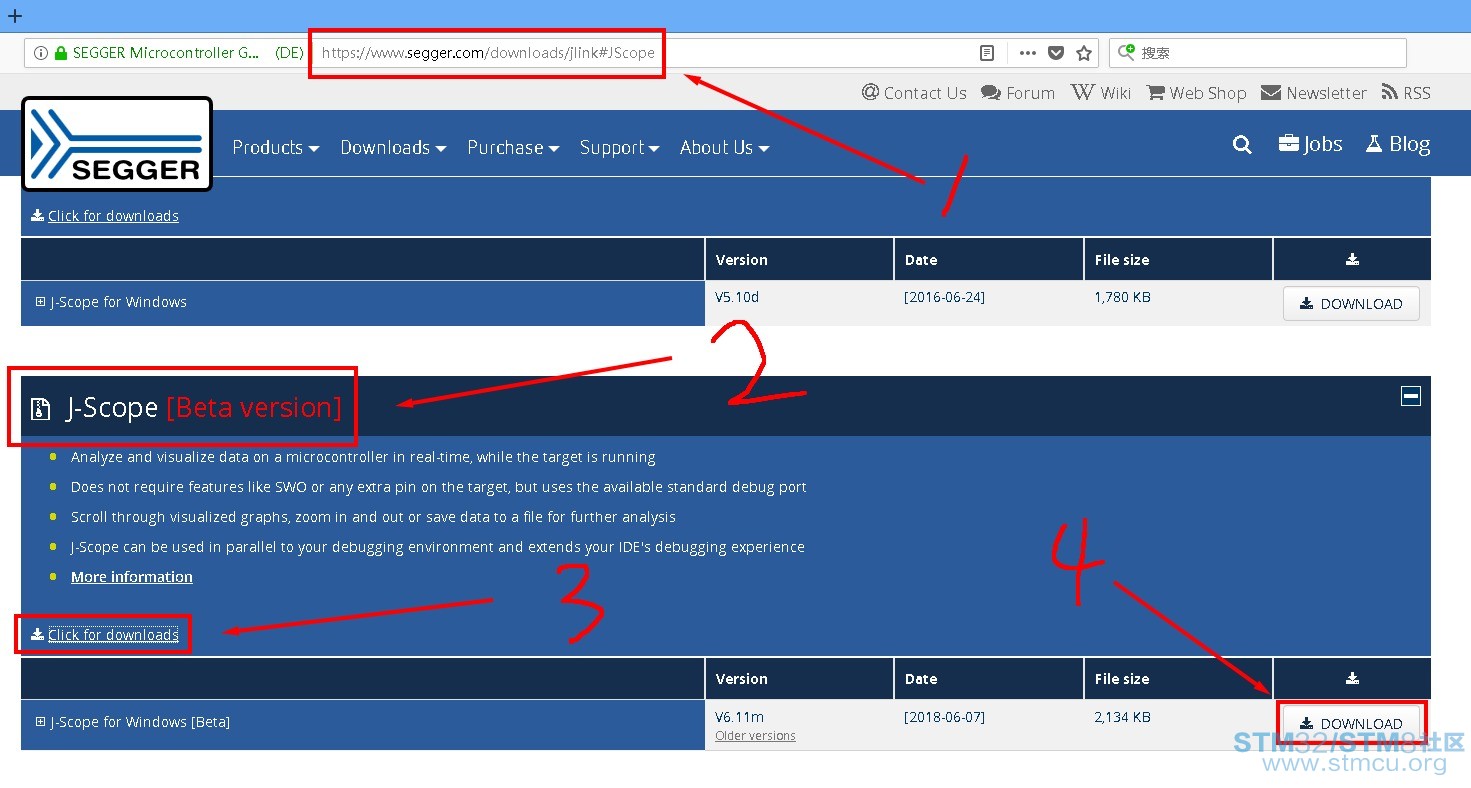Select version text V5.10d
The image size is (1471, 788).
738,297
